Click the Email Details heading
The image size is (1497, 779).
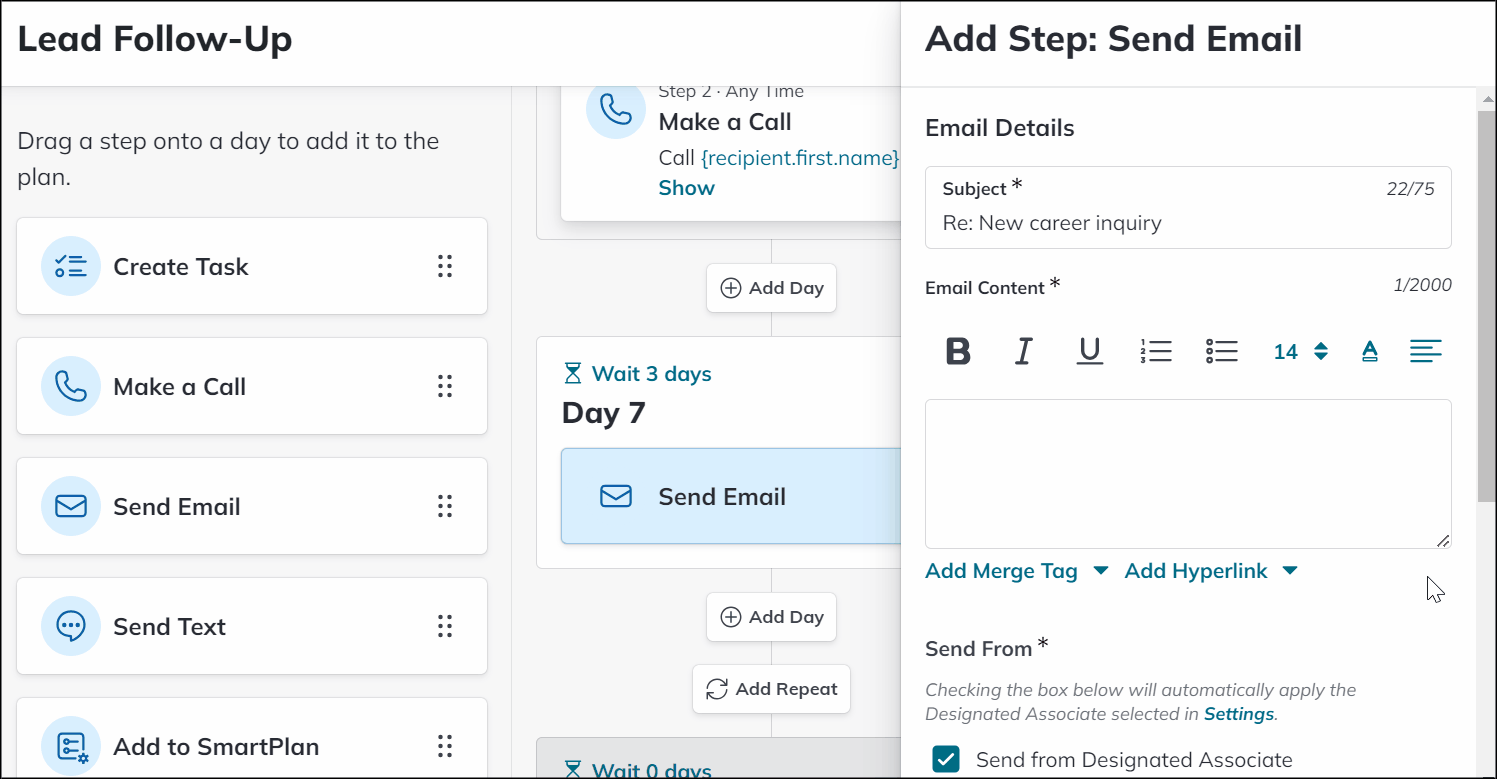click(1000, 128)
